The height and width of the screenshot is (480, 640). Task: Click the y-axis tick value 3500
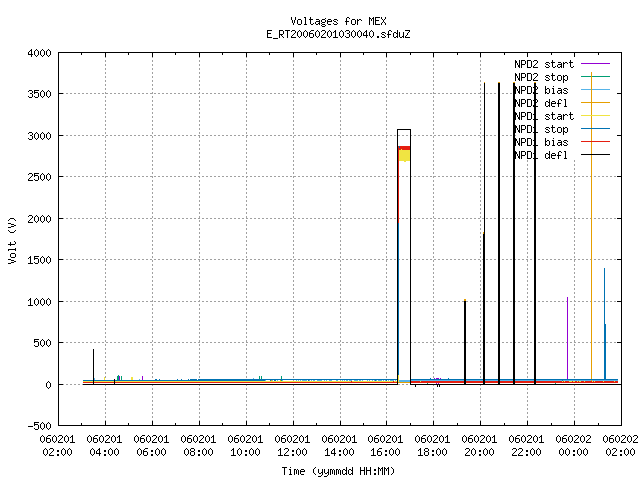pos(40,94)
